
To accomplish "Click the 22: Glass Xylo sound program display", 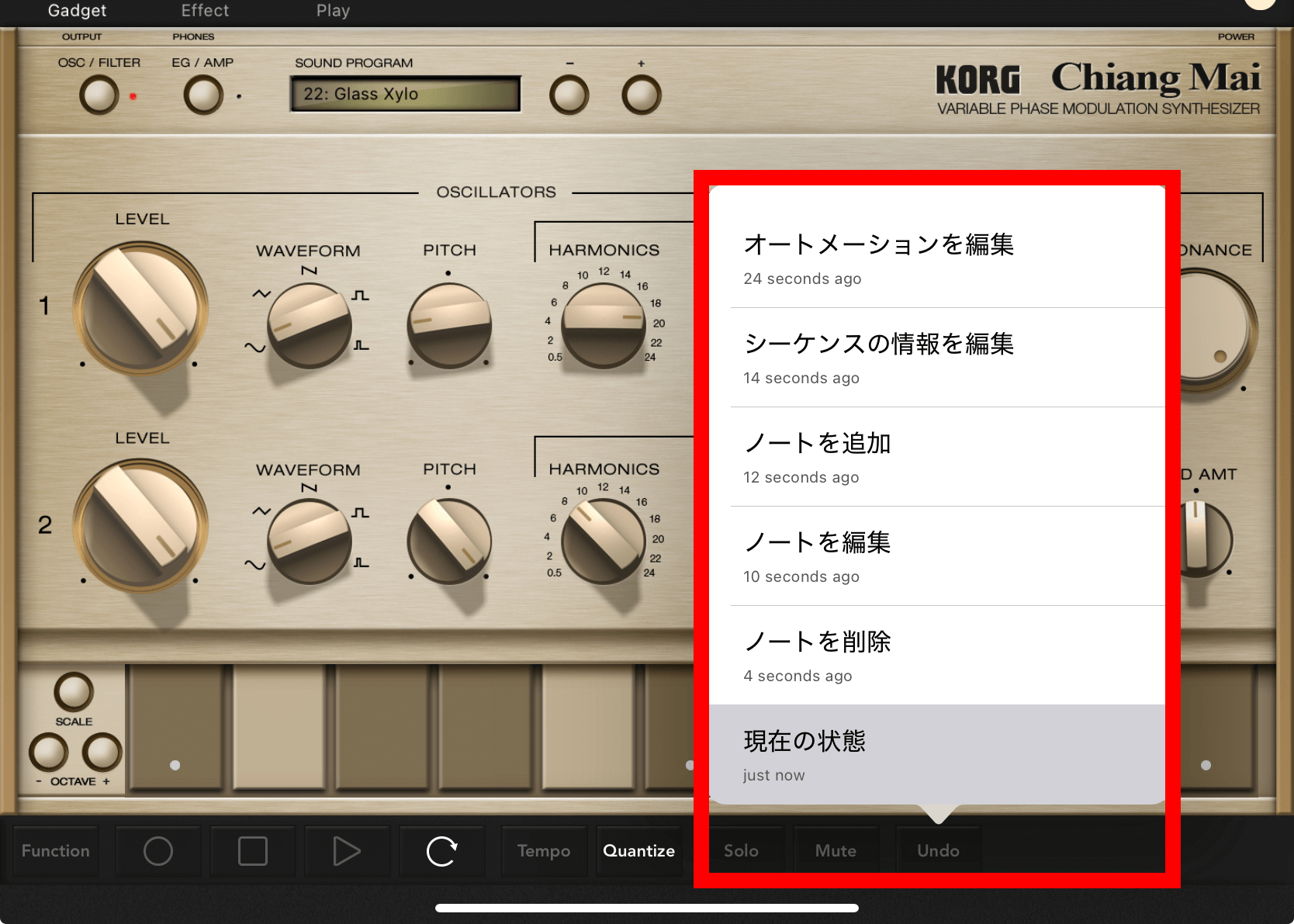I will pyautogui.click(x=405, y=94).
